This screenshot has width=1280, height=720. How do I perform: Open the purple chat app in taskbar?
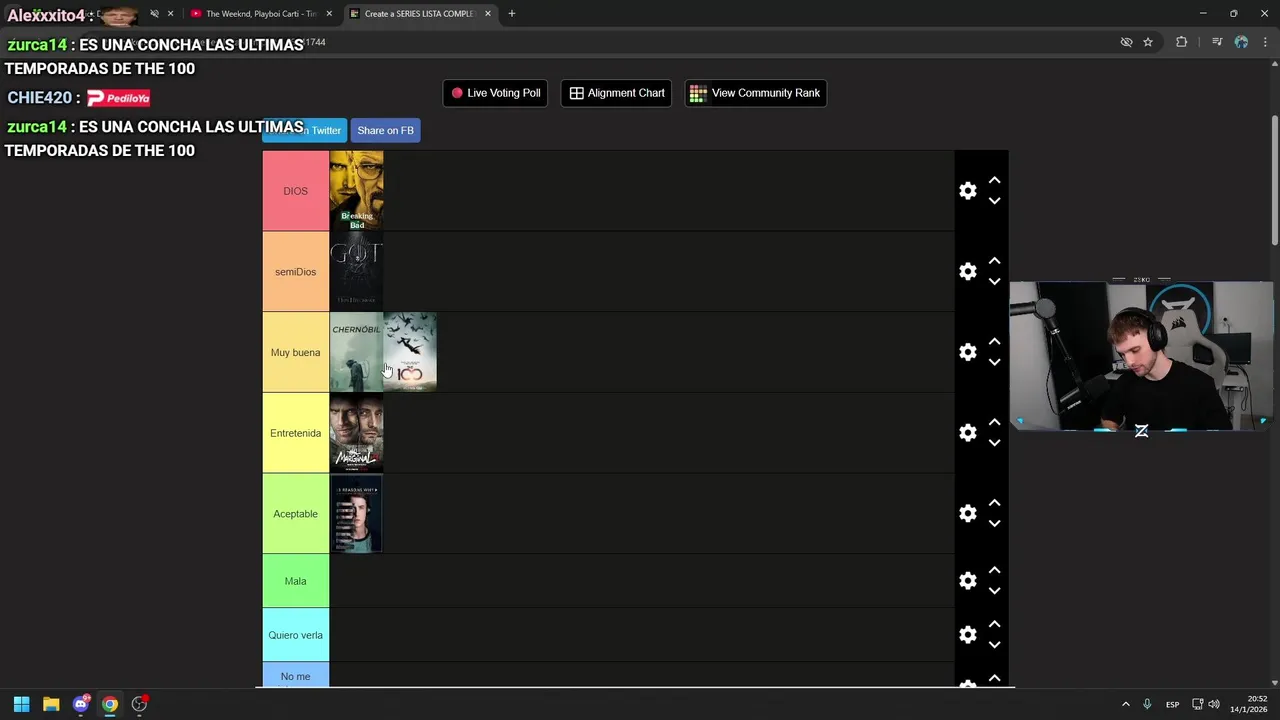click(81, 704)
